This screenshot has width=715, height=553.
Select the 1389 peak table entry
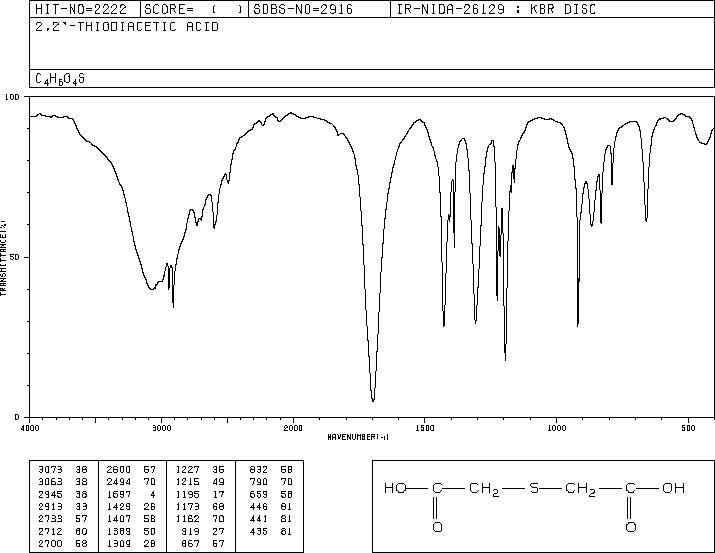pyautogui.click(x=119, y=531)
